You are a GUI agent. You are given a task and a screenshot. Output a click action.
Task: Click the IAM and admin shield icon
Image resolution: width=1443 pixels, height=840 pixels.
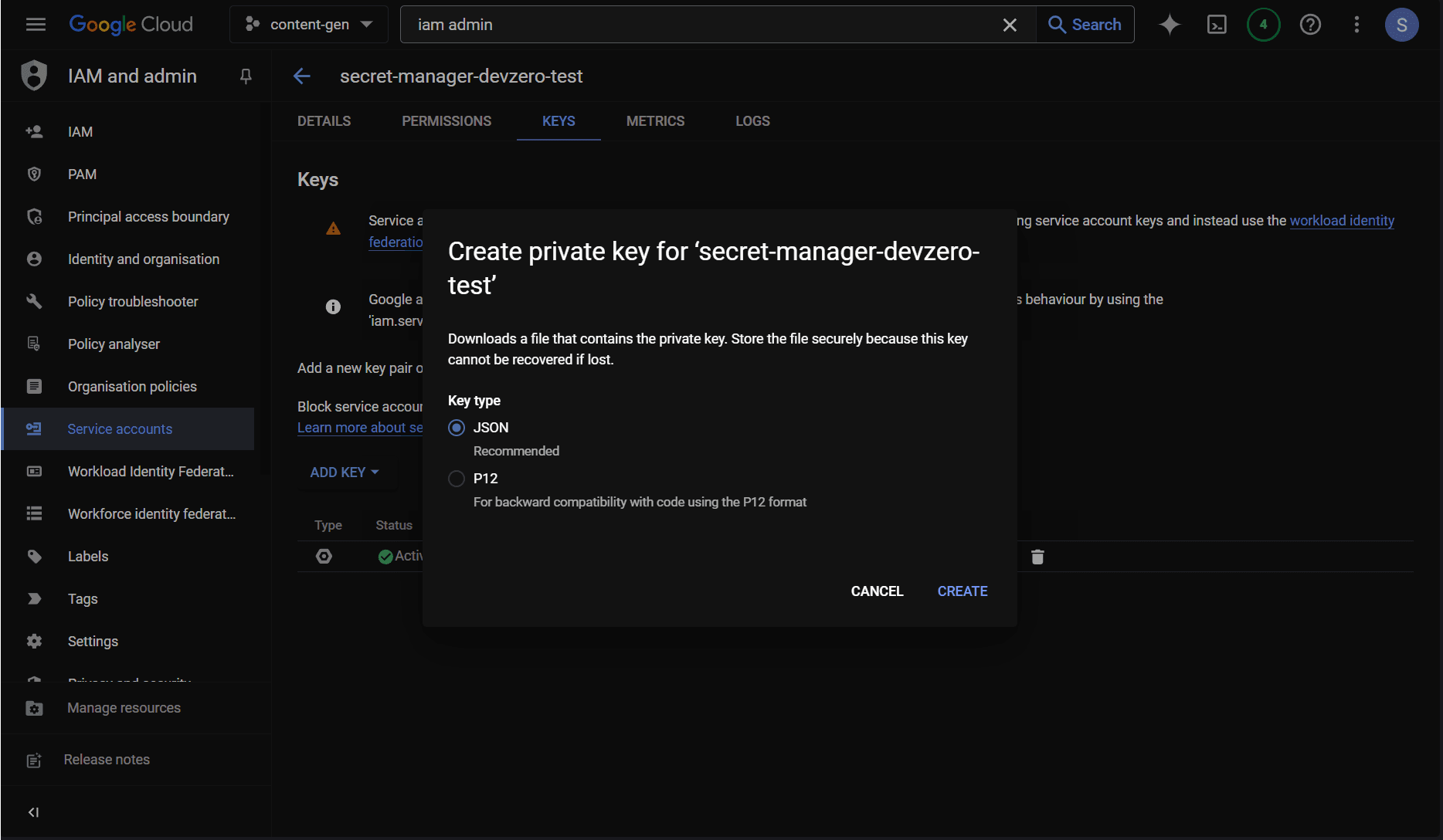[x=34, y=76]
